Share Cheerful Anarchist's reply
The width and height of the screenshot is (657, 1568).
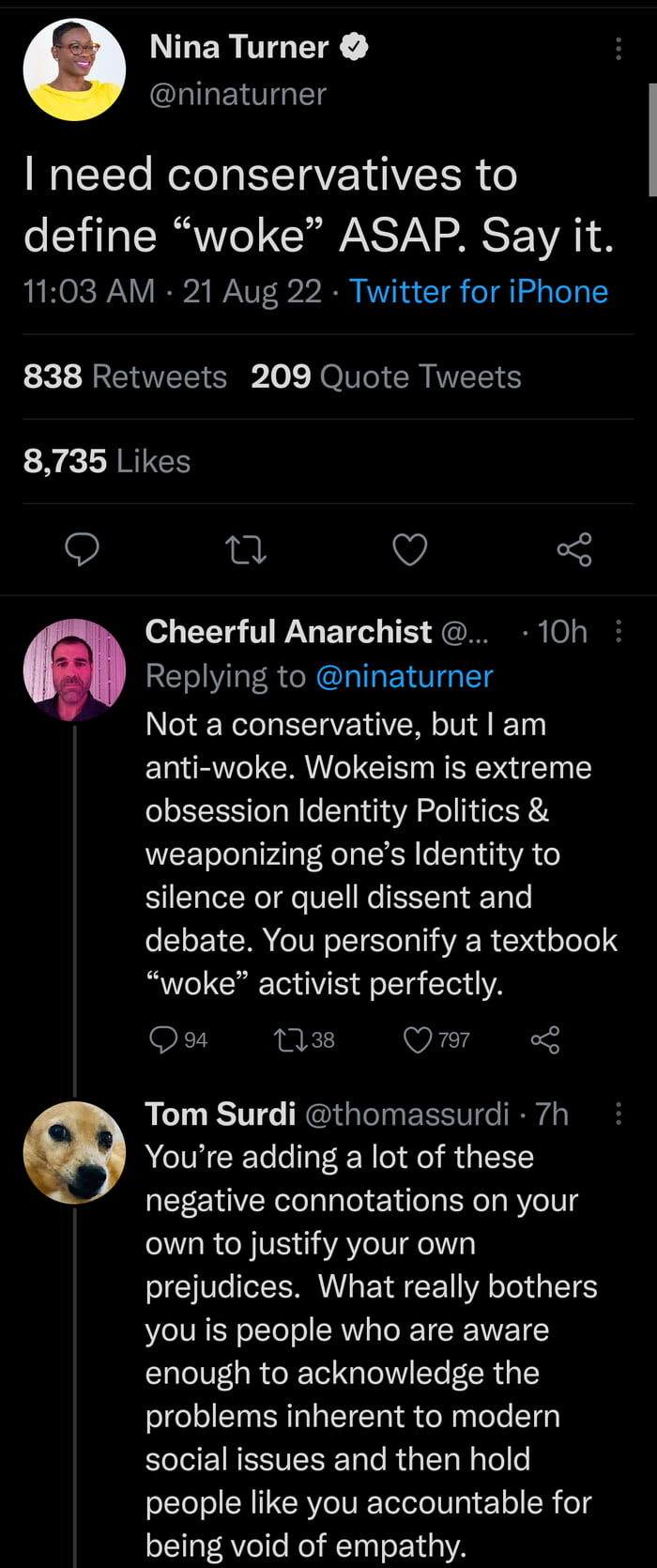coord(545,1039)
